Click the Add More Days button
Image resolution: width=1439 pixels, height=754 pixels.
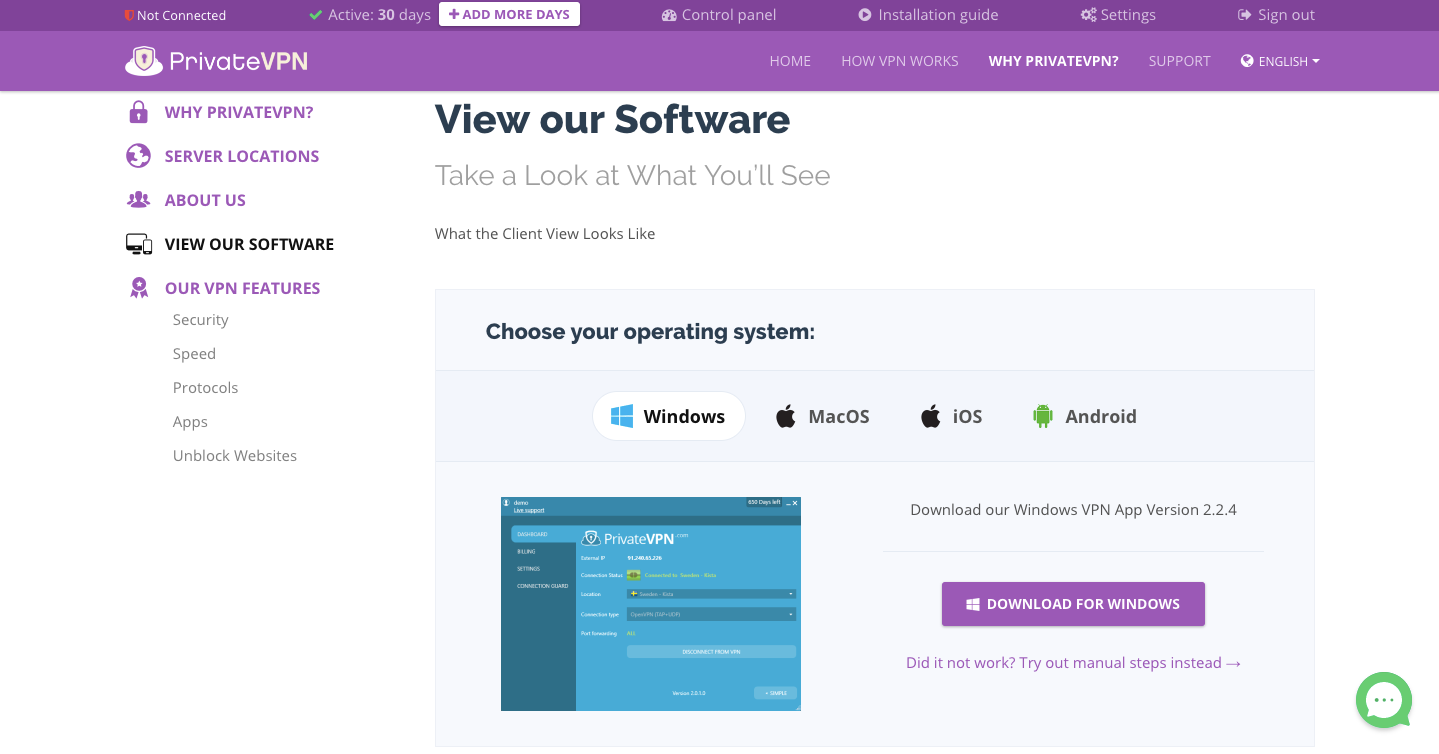pos(509,15)
